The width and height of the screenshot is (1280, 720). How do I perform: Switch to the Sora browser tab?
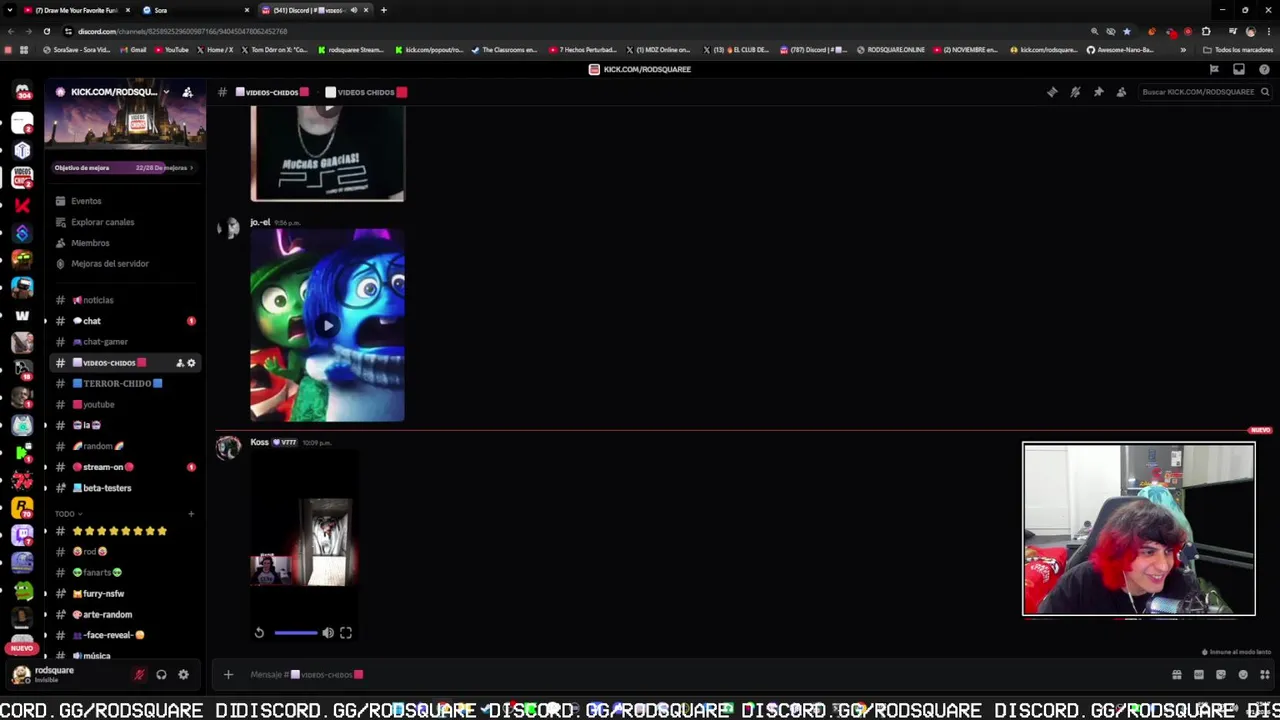(x=195, y=10)
